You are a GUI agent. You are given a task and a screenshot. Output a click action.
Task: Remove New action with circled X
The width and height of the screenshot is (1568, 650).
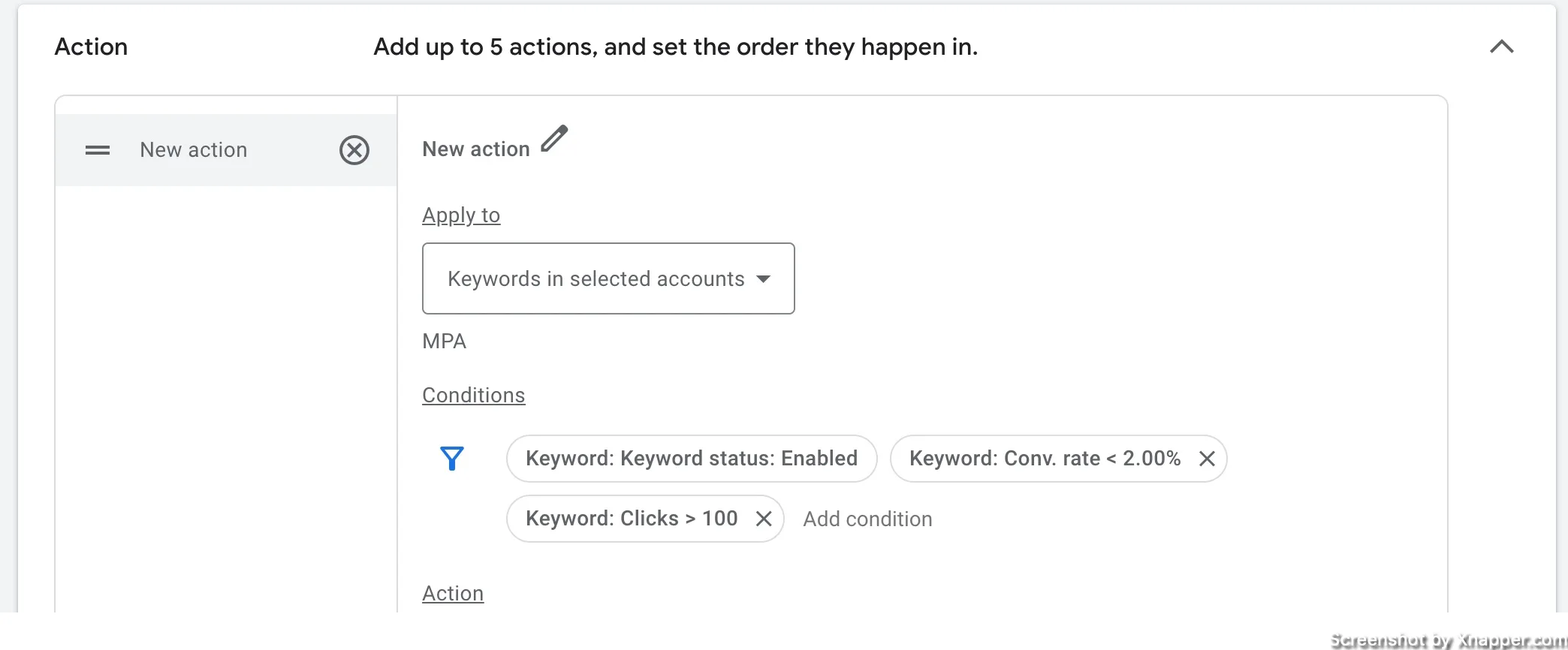[x=354, y=150]
